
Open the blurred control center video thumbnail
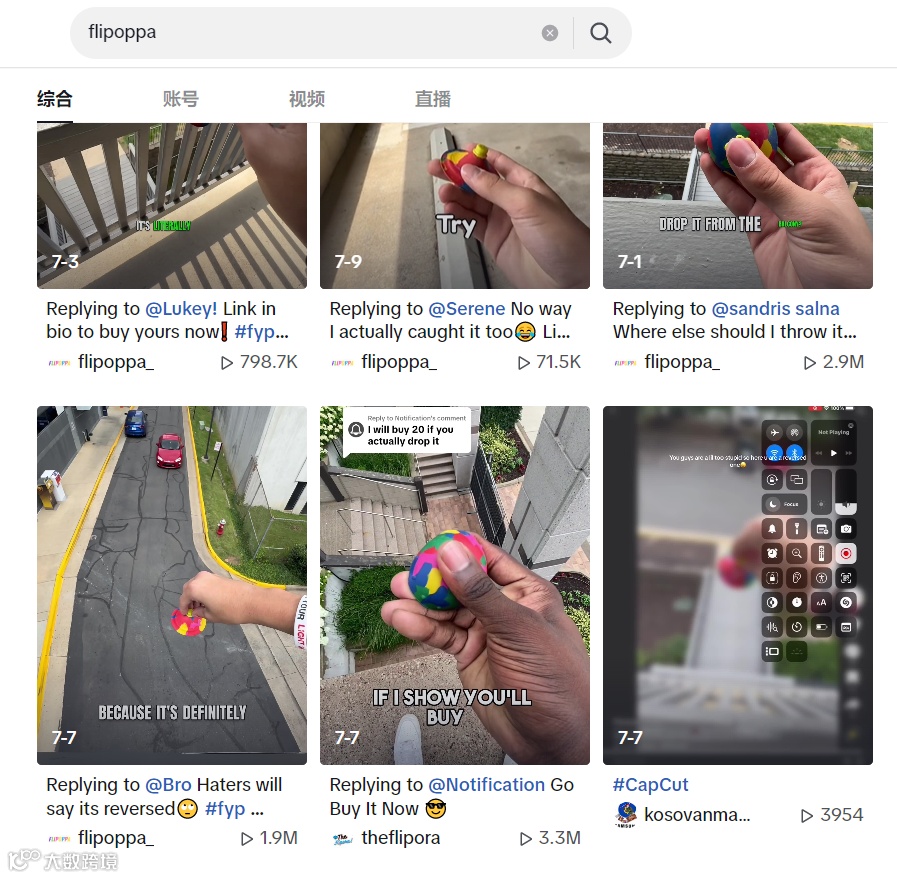(738, 585)
